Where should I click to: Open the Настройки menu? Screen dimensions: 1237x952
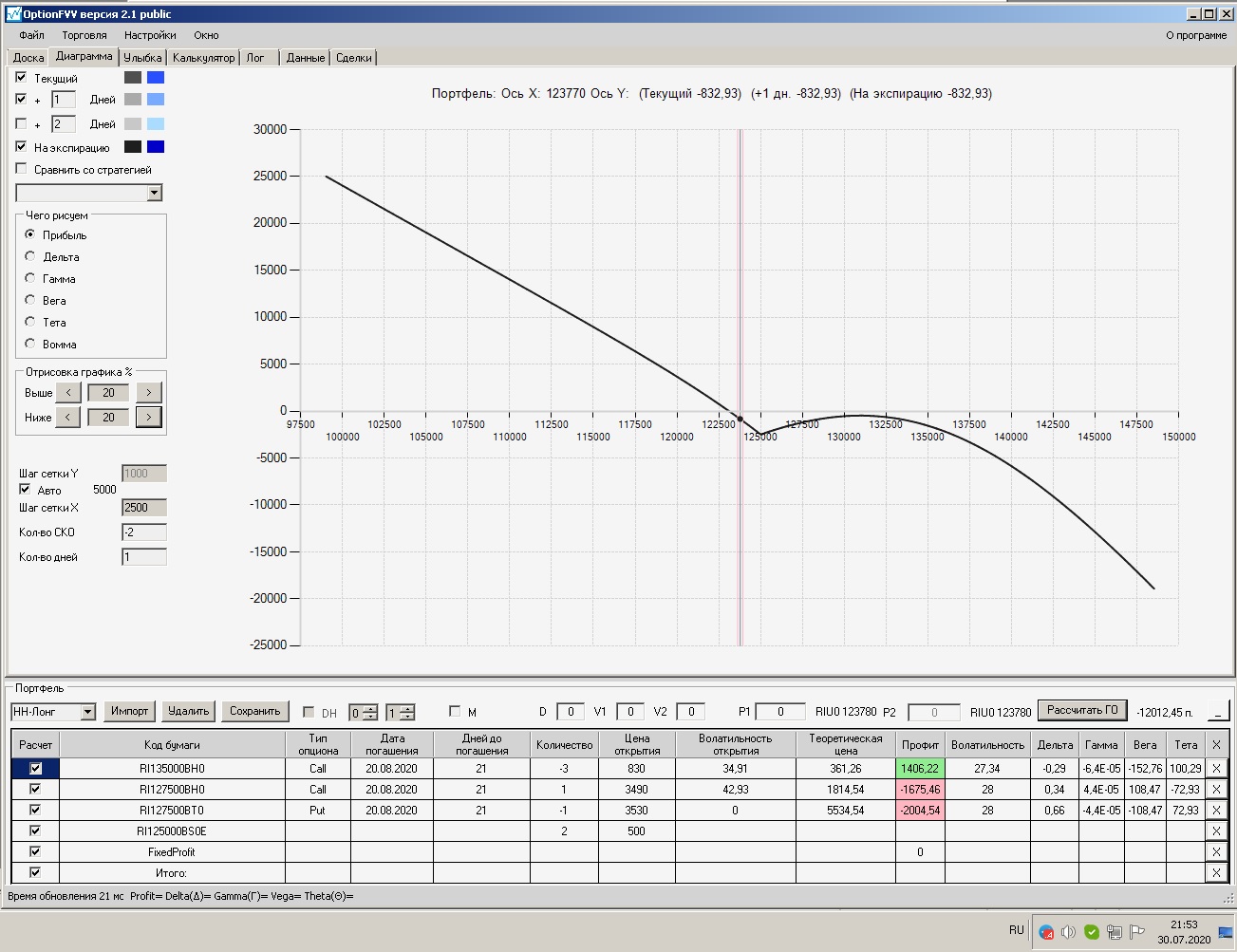coord(150,35)
